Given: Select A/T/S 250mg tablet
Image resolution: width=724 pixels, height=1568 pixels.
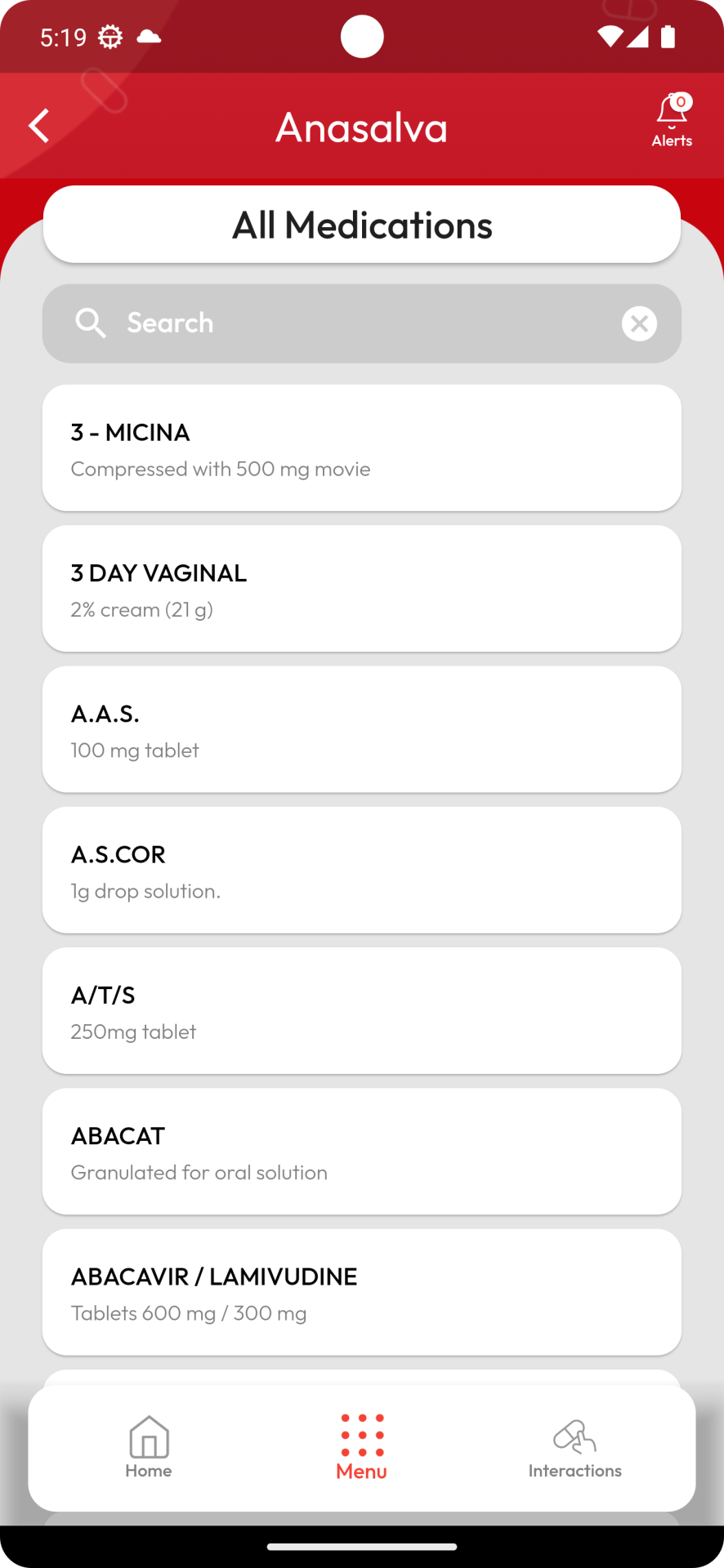Looking at the screenshot, I should (362, 1011).
